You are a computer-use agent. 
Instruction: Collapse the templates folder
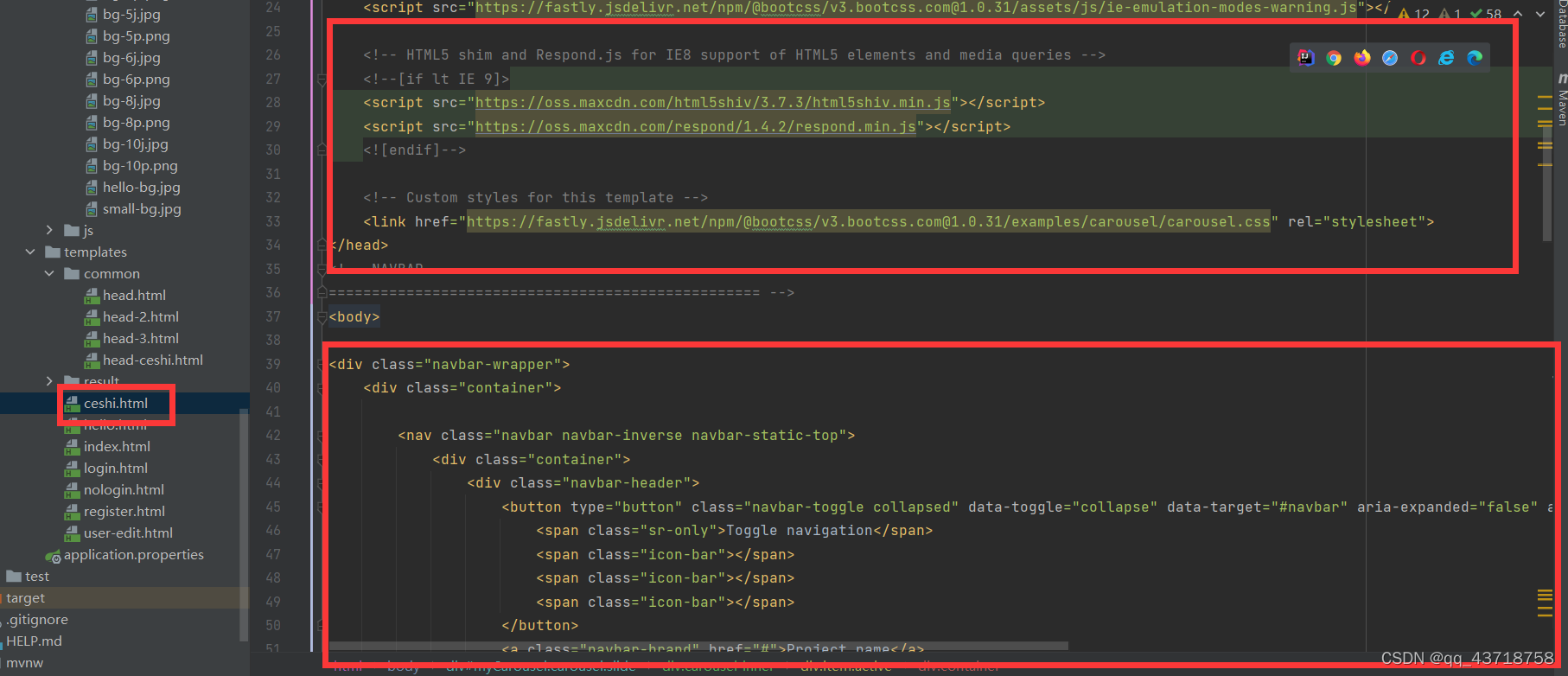[30, 252]
